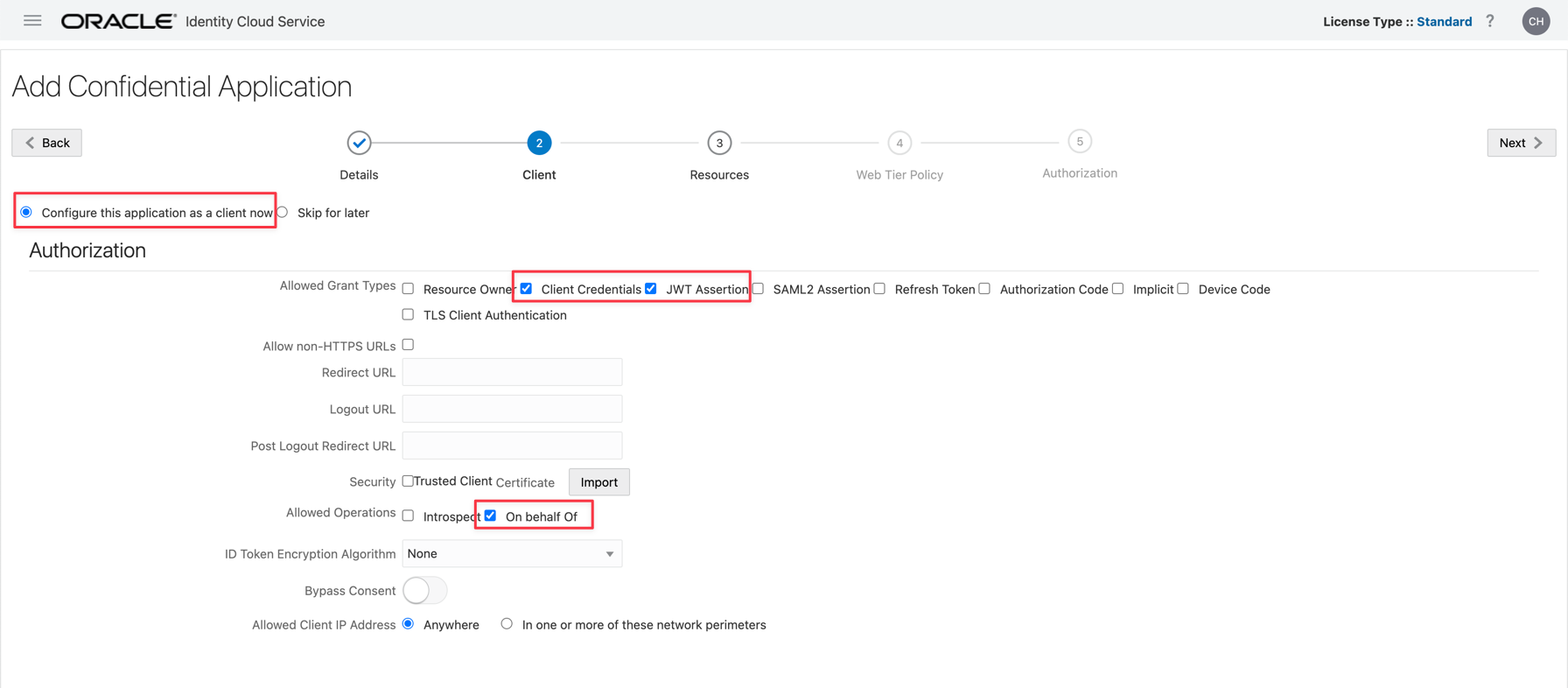This screenshot has width=1568, height=688.
Task: Click the Back button
Action: [x=47, y=143]
